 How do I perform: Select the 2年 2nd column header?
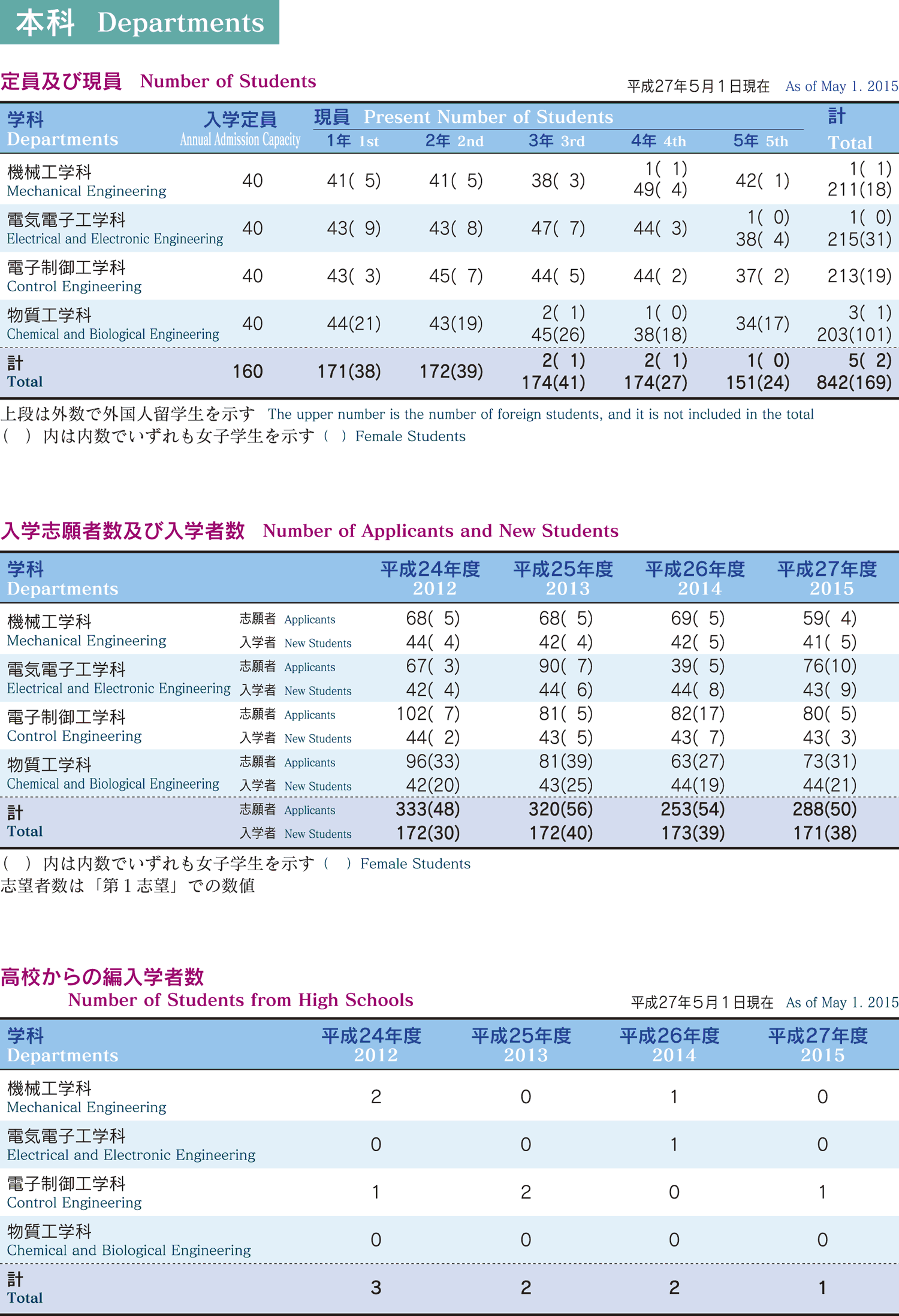tap(454, 141)
